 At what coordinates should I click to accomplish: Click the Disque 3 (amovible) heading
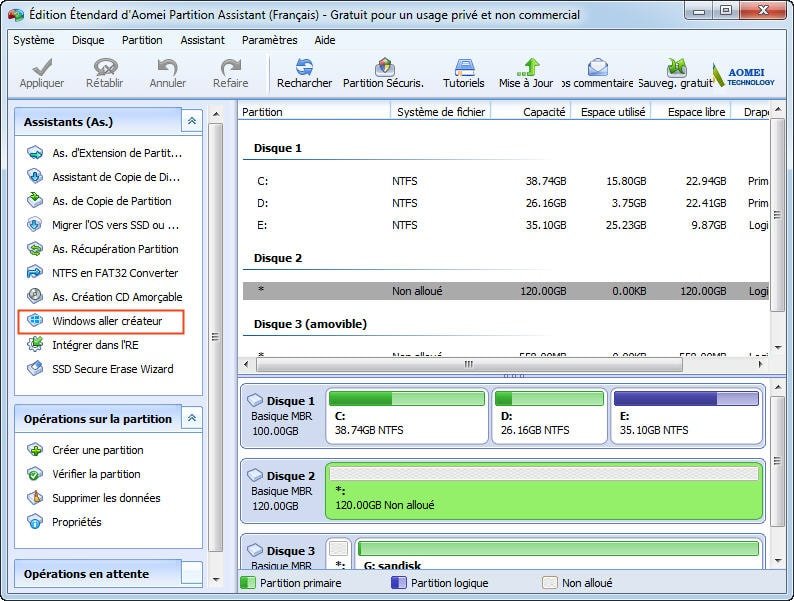point(310,324)
